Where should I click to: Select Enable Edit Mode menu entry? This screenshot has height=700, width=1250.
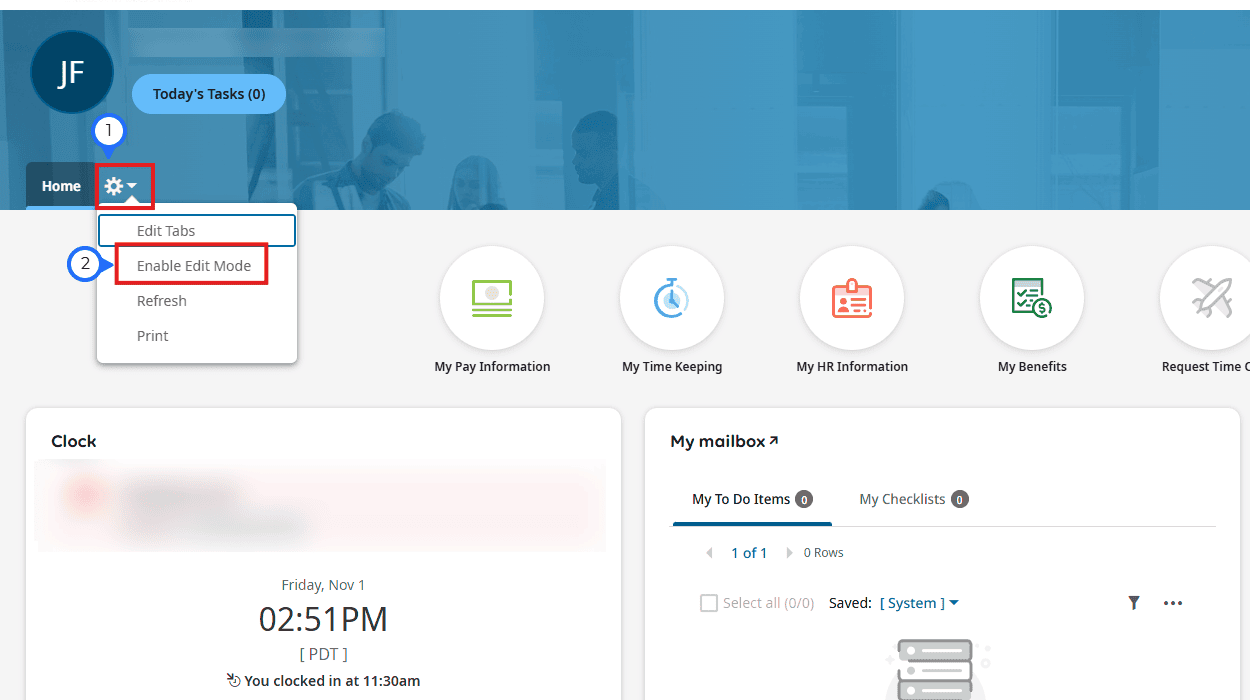pos(194,266)
